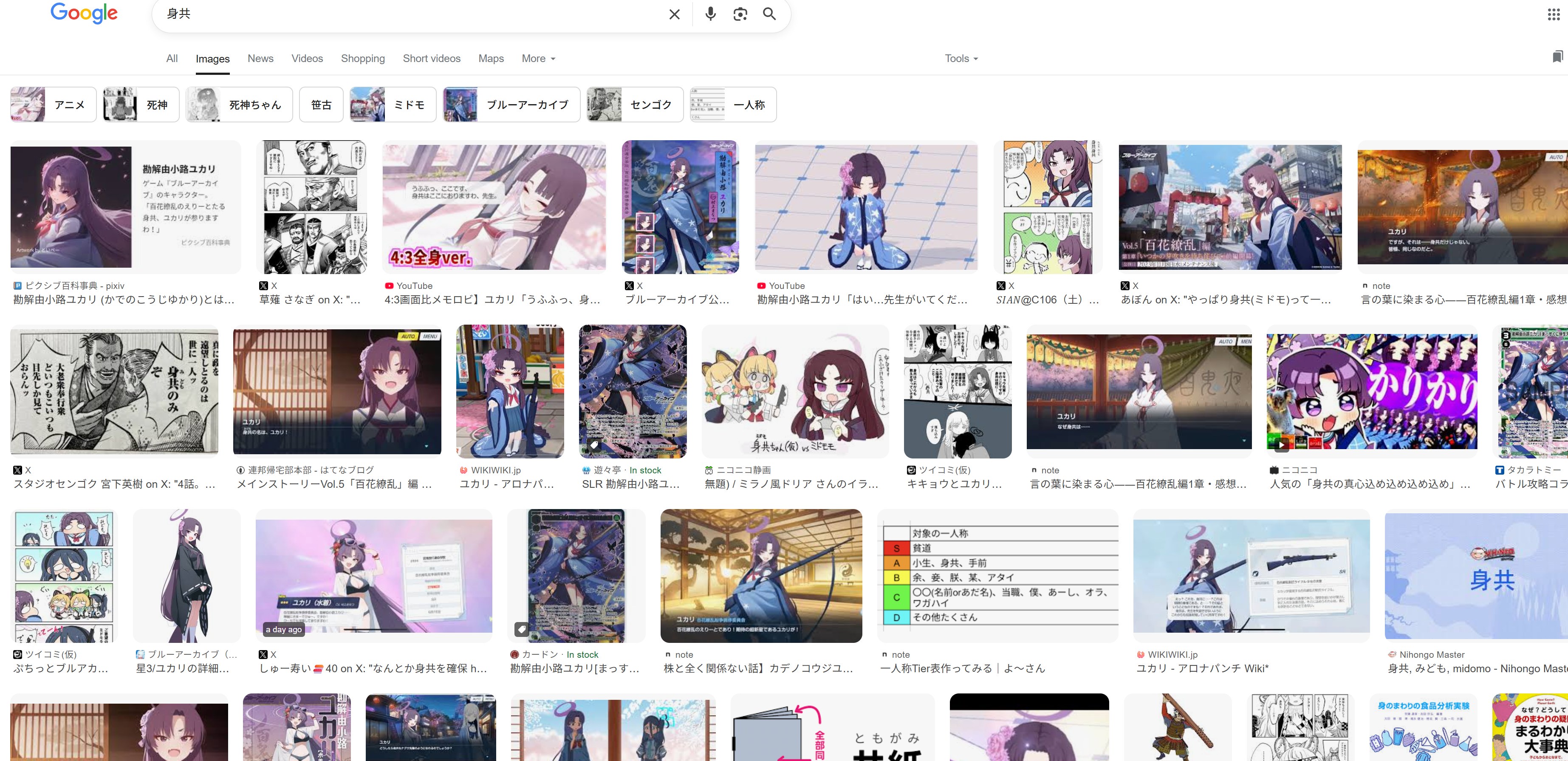Select the アニメ filter chip

[54, 104]
